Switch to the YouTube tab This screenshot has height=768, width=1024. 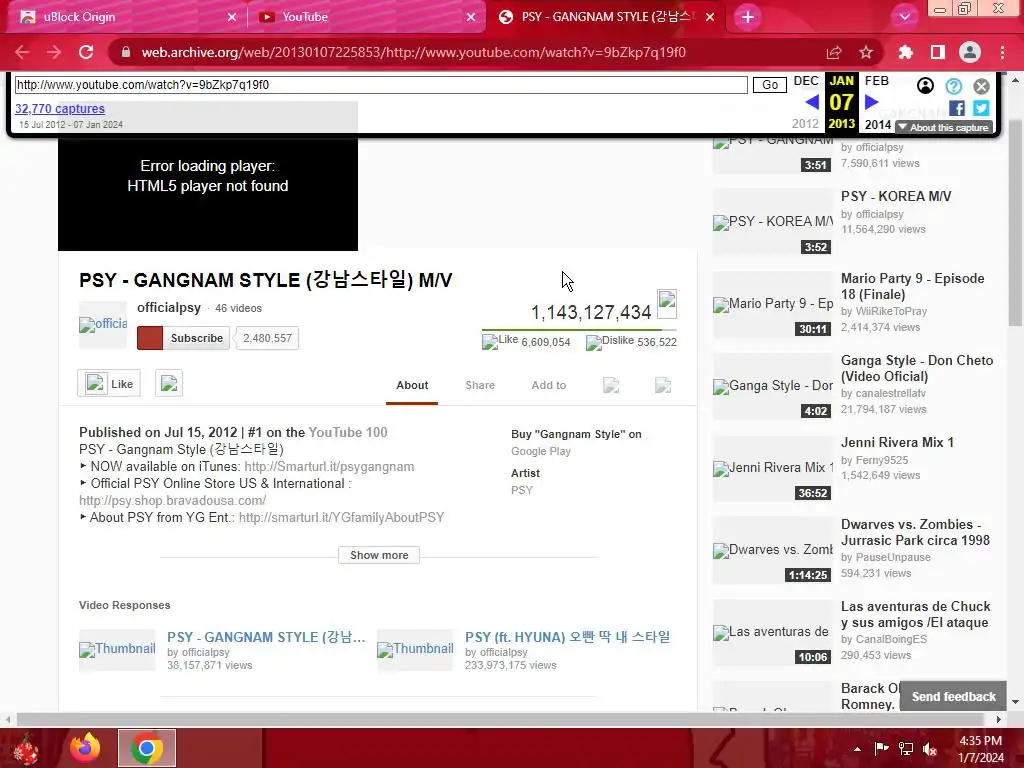[366, 17]
